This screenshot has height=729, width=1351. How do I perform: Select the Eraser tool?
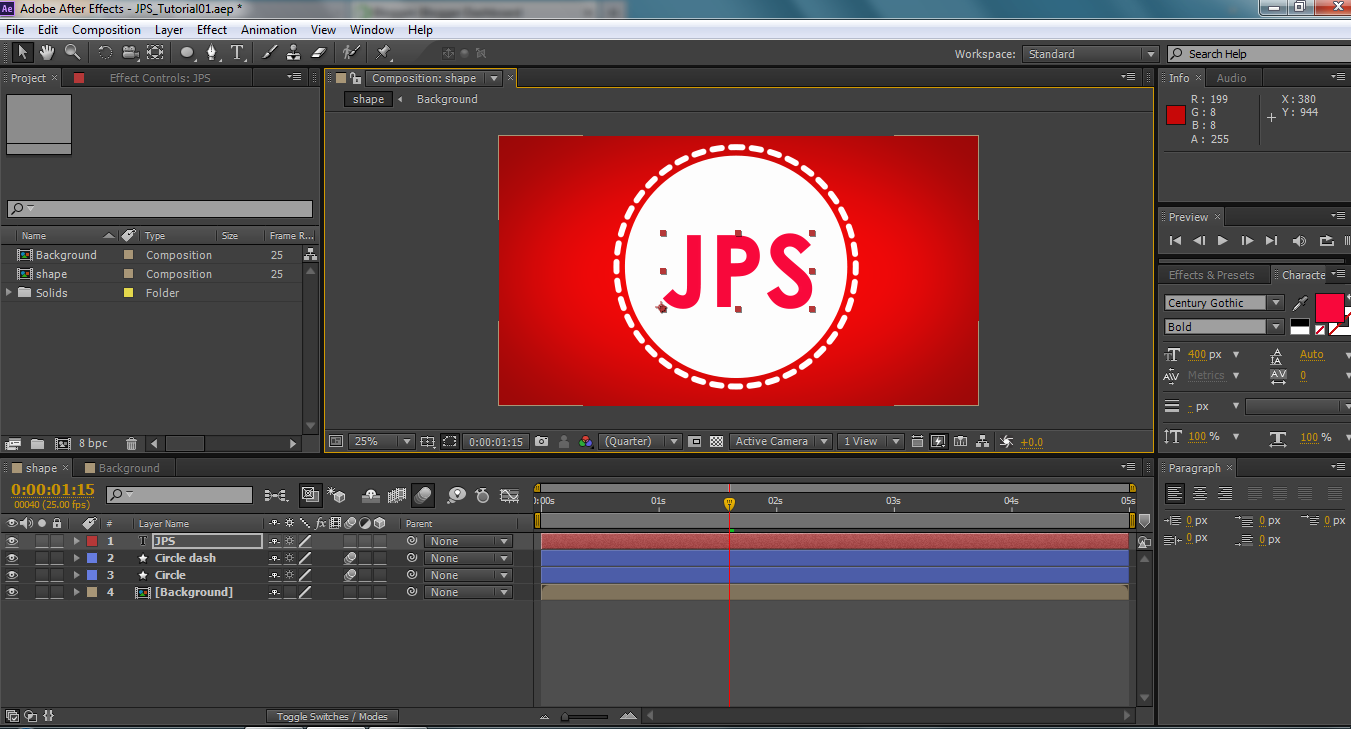coord(319,53)
